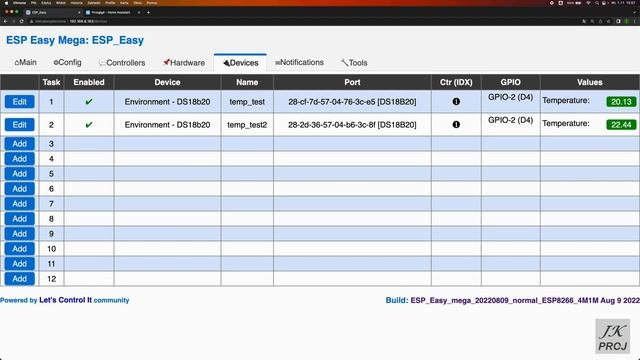Open the Apple menu
The width and height of the screenshot is (640, 360).
point(6,3)
